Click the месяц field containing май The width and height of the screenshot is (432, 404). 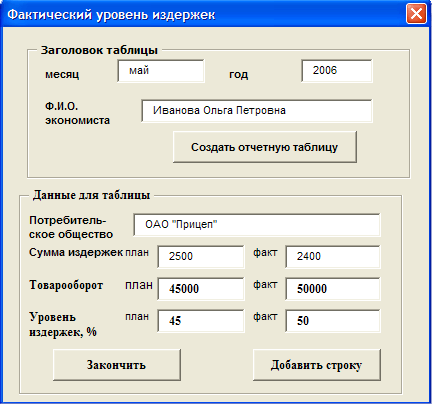click(161, 71)
